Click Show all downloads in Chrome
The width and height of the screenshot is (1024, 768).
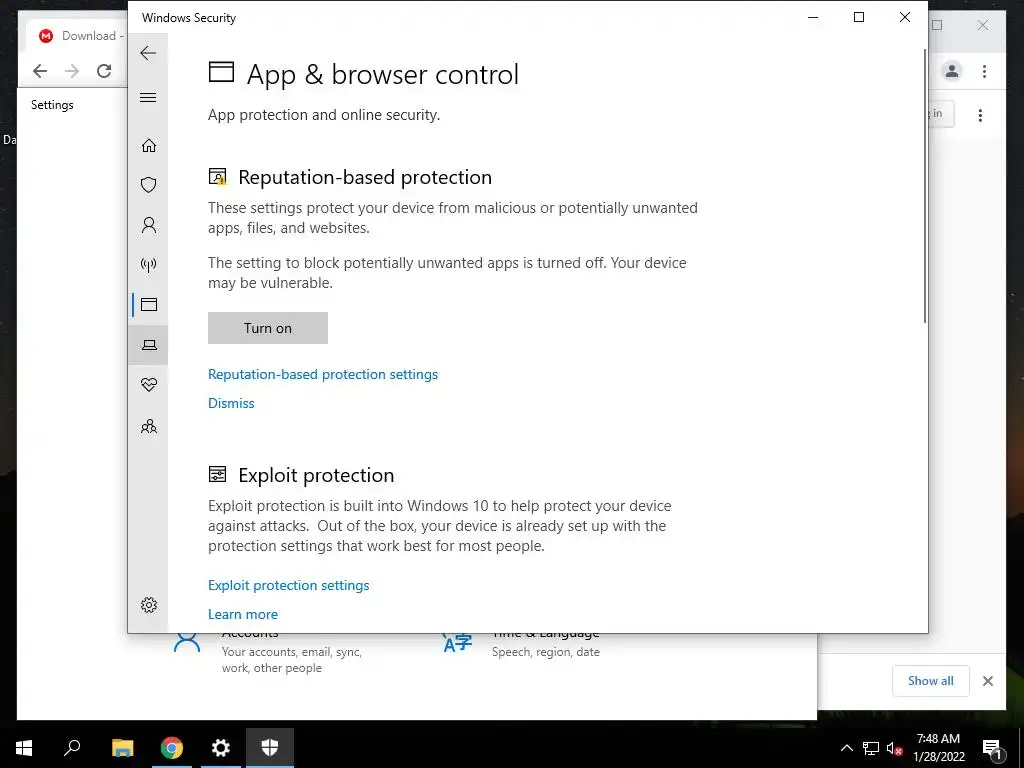point(931,680)
